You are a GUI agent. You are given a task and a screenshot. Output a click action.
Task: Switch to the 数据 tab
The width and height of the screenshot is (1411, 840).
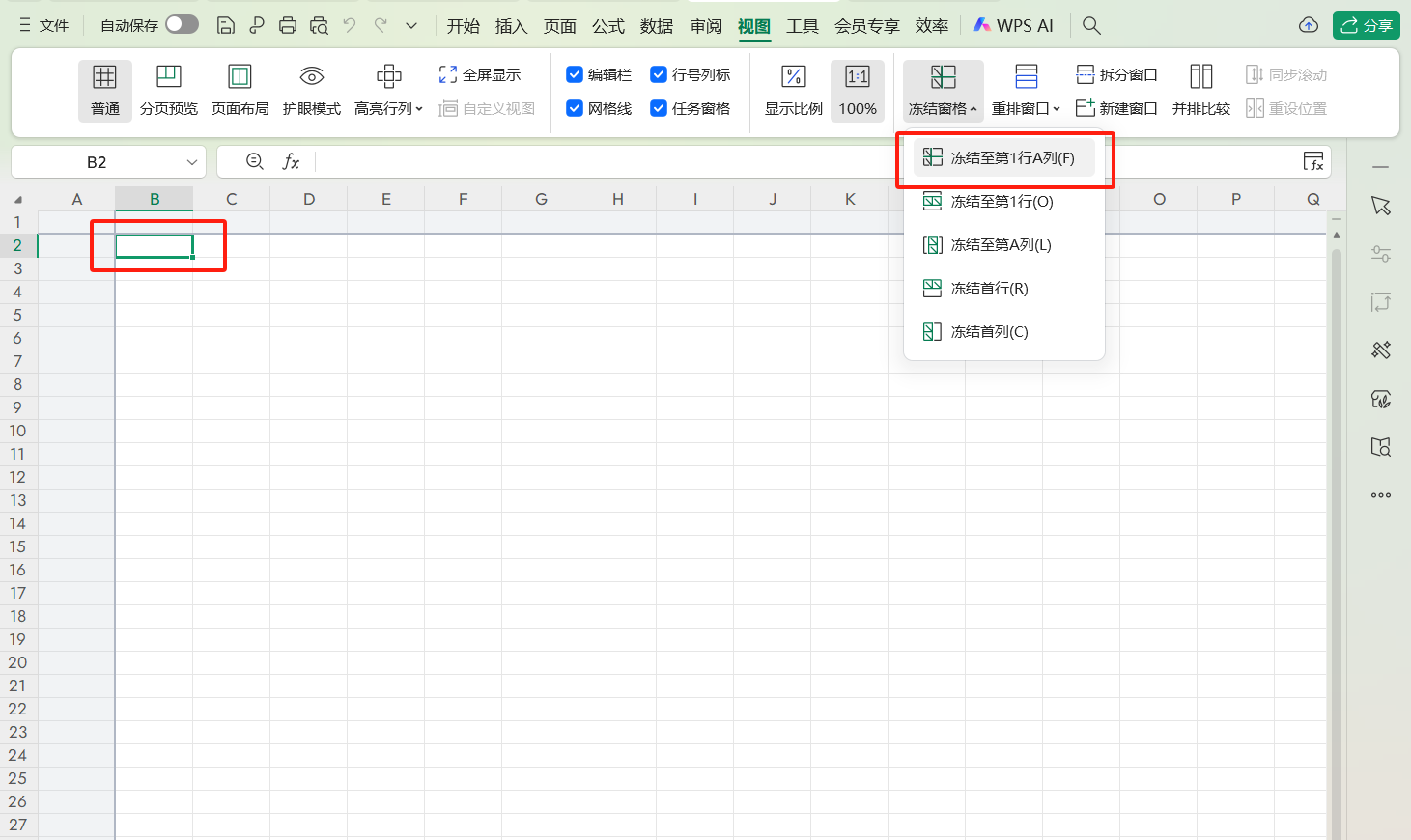657,26
